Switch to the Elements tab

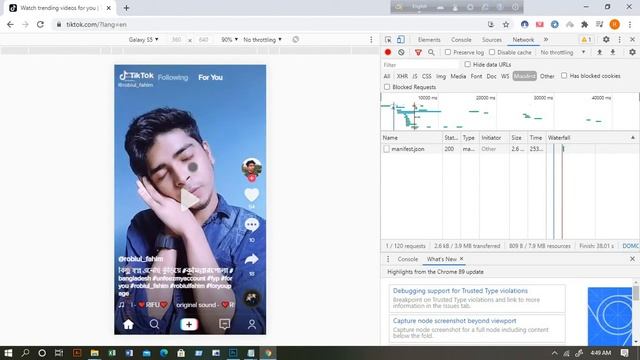point(429,40)
